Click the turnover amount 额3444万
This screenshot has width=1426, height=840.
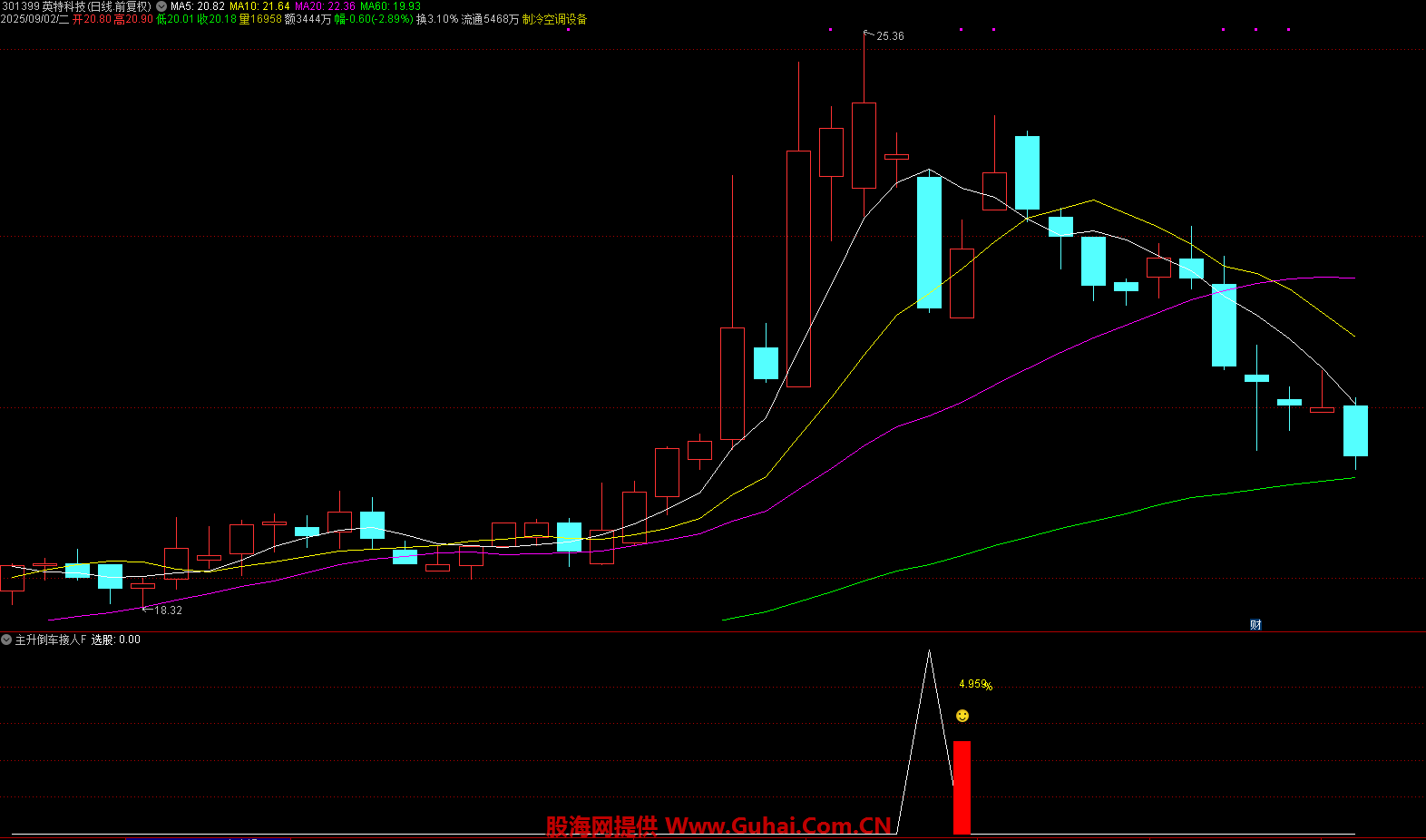click(308, 19)
